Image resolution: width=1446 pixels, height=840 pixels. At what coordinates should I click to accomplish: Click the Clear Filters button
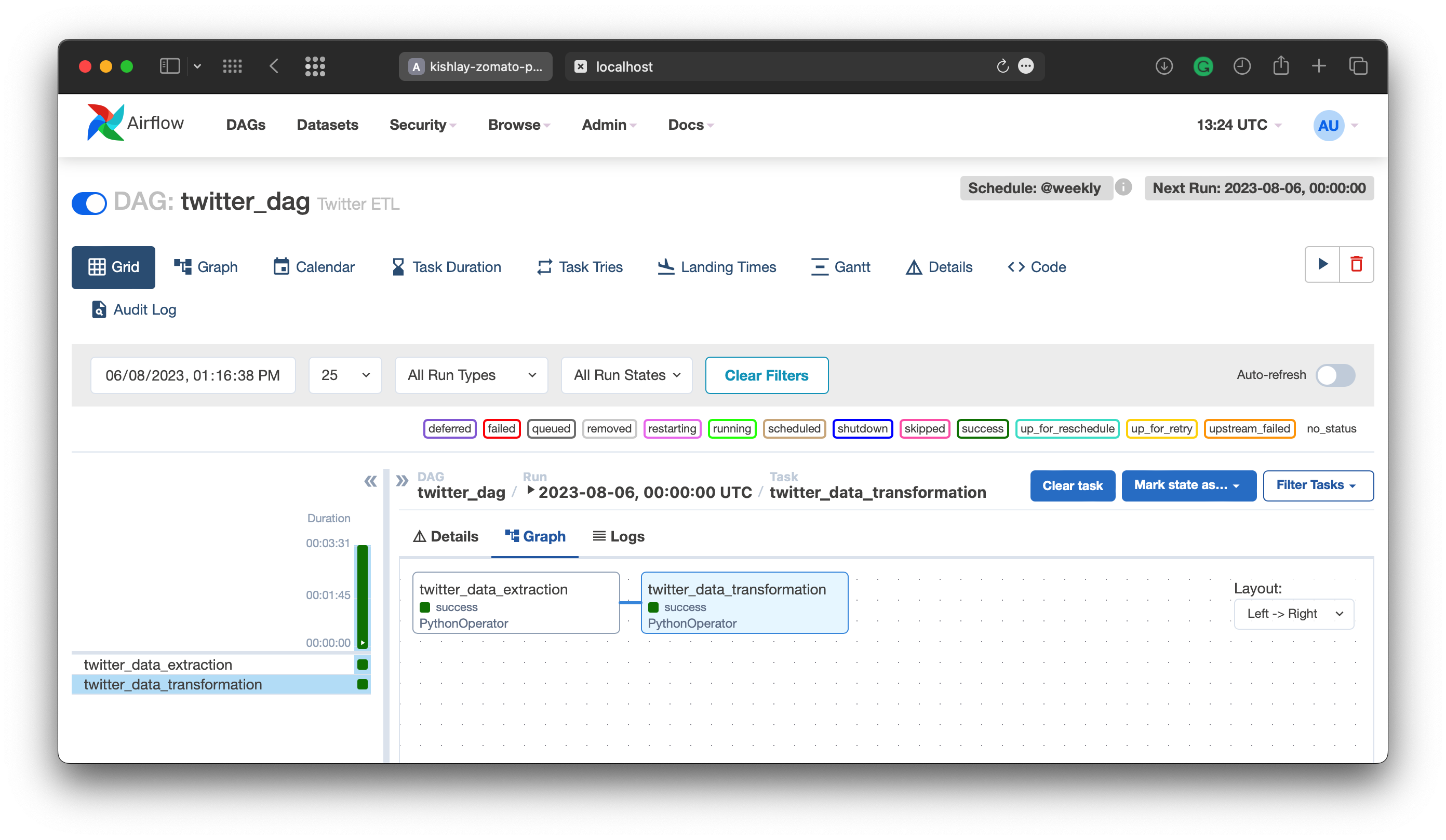click(766, 375)
